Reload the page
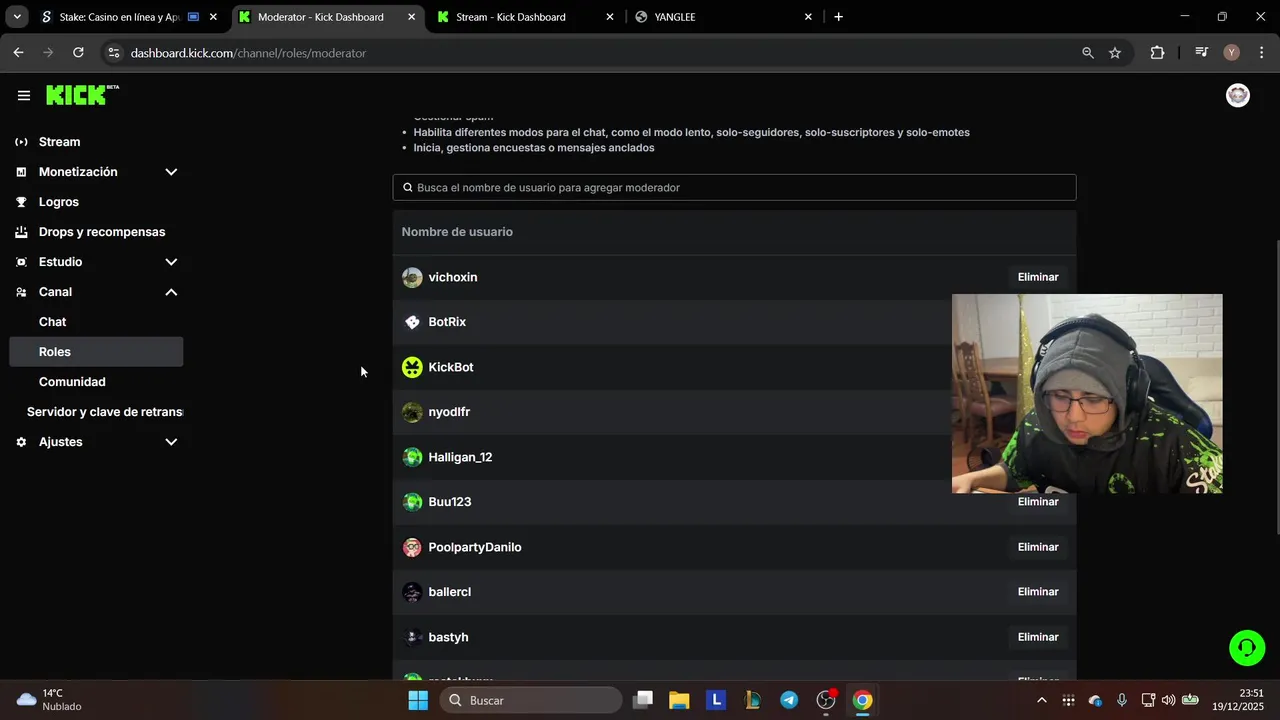Screen dimensions: 1280x720 point(78,53)
